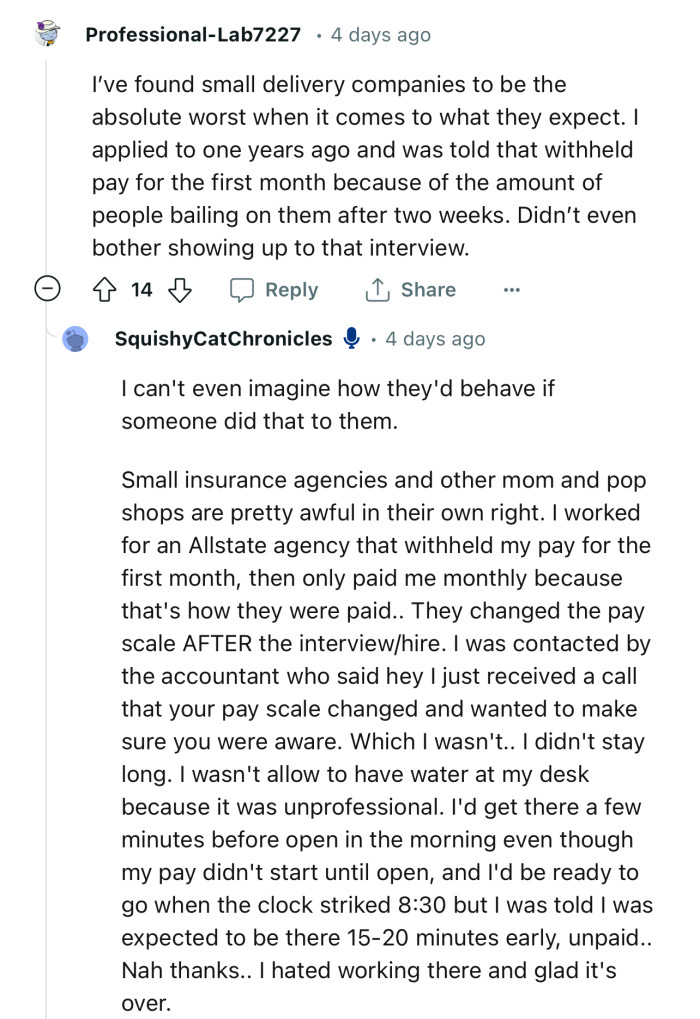Viewport: 700px width, 1019px height.
Task: Open the "..." overflow options icon
Action: tap(512, 290)
